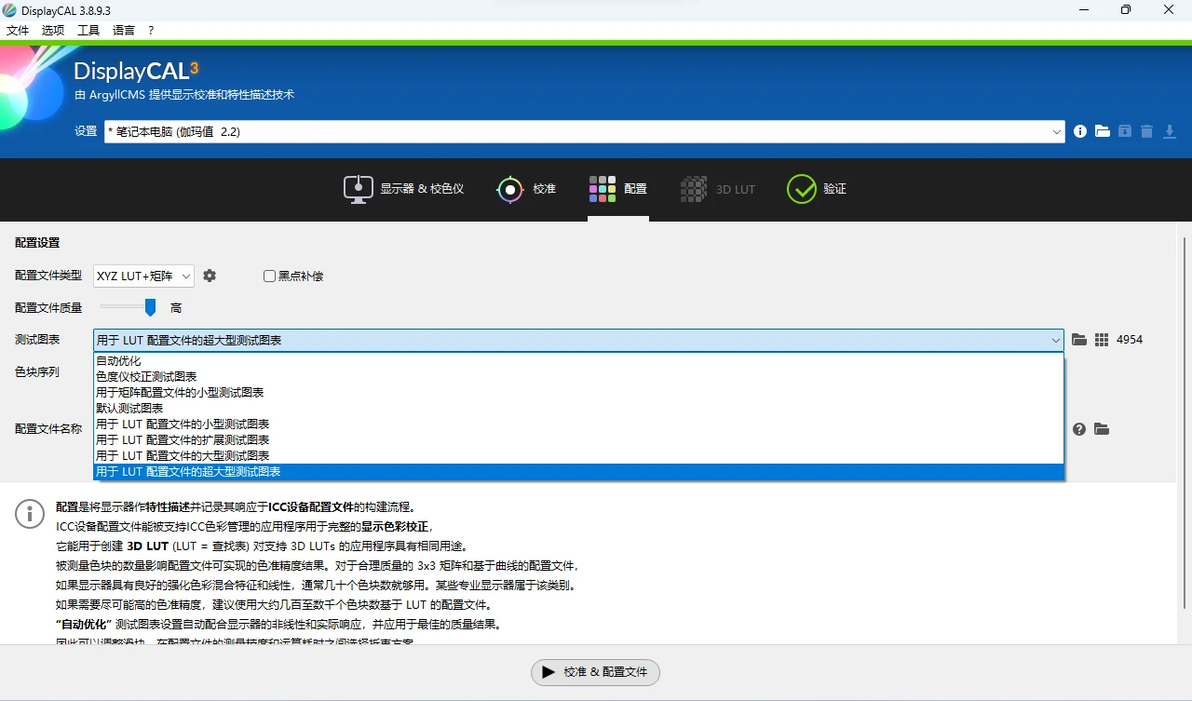Click the 高 quality level text
1192x701 pixels.
click(x=176, y=308)
